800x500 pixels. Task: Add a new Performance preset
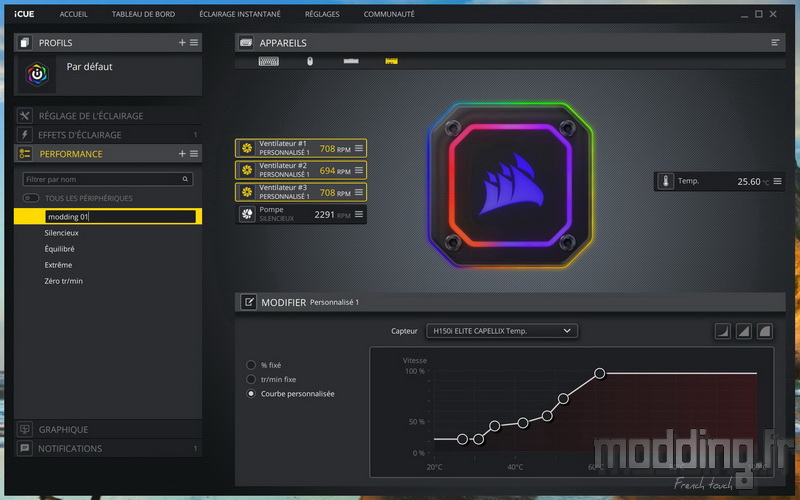tap(182, 154)
